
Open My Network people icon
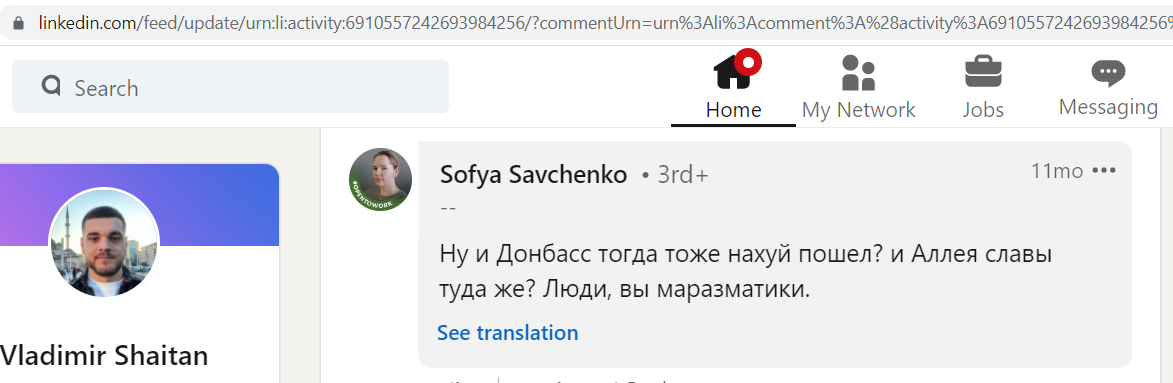858,73
